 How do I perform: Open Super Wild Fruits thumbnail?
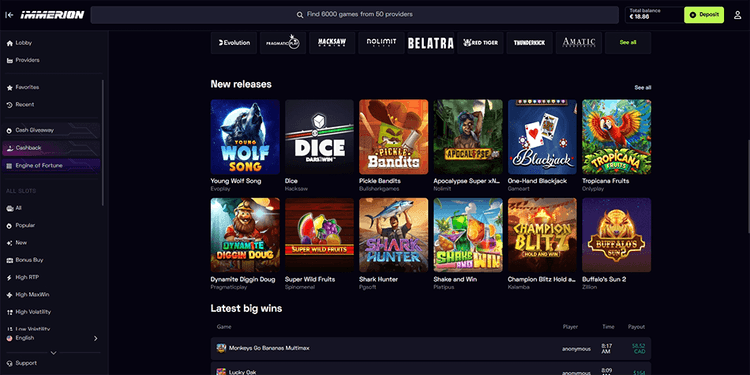[x=320, y=235]
